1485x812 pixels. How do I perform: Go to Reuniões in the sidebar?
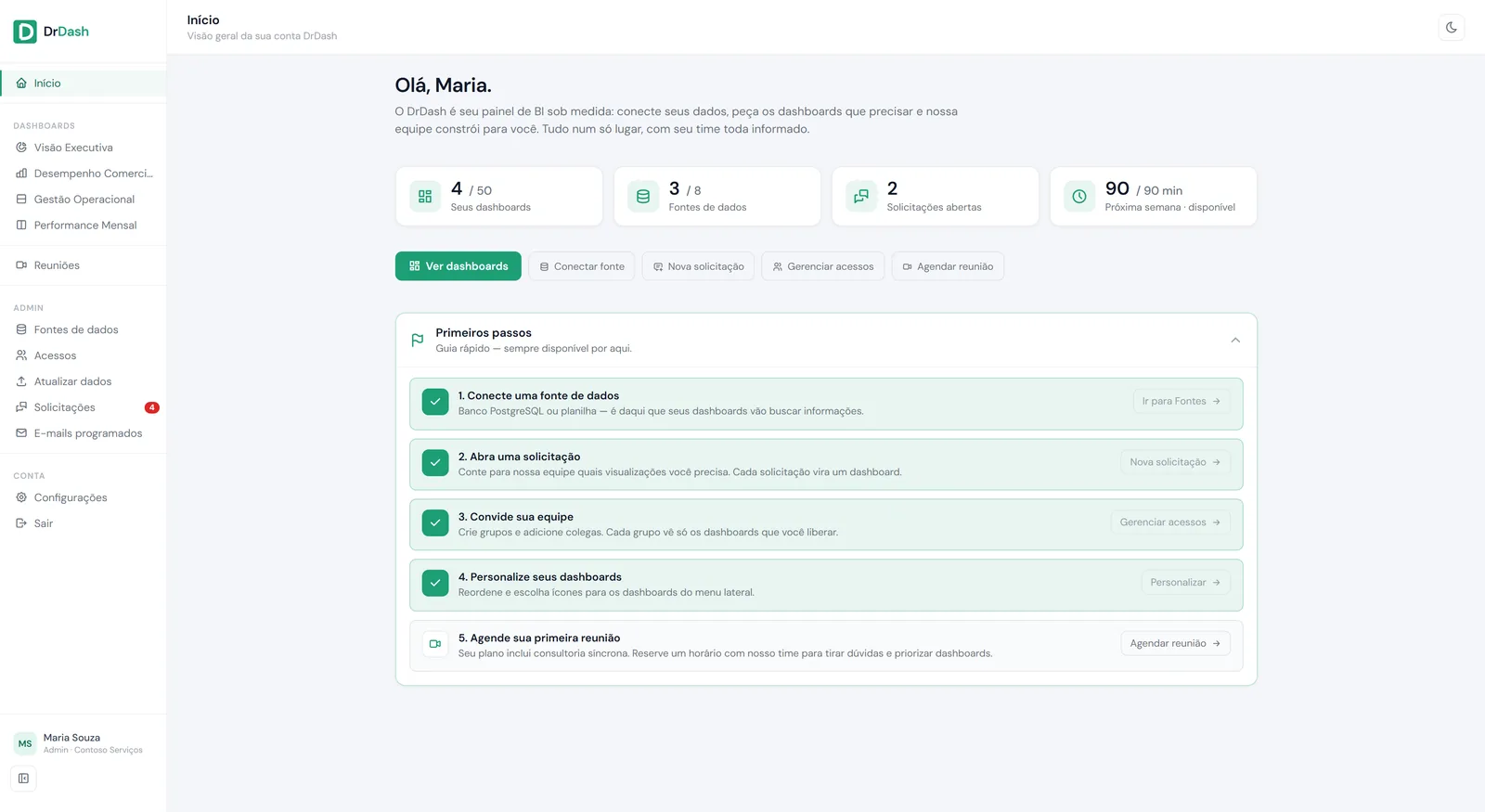[x=84, y=265]
